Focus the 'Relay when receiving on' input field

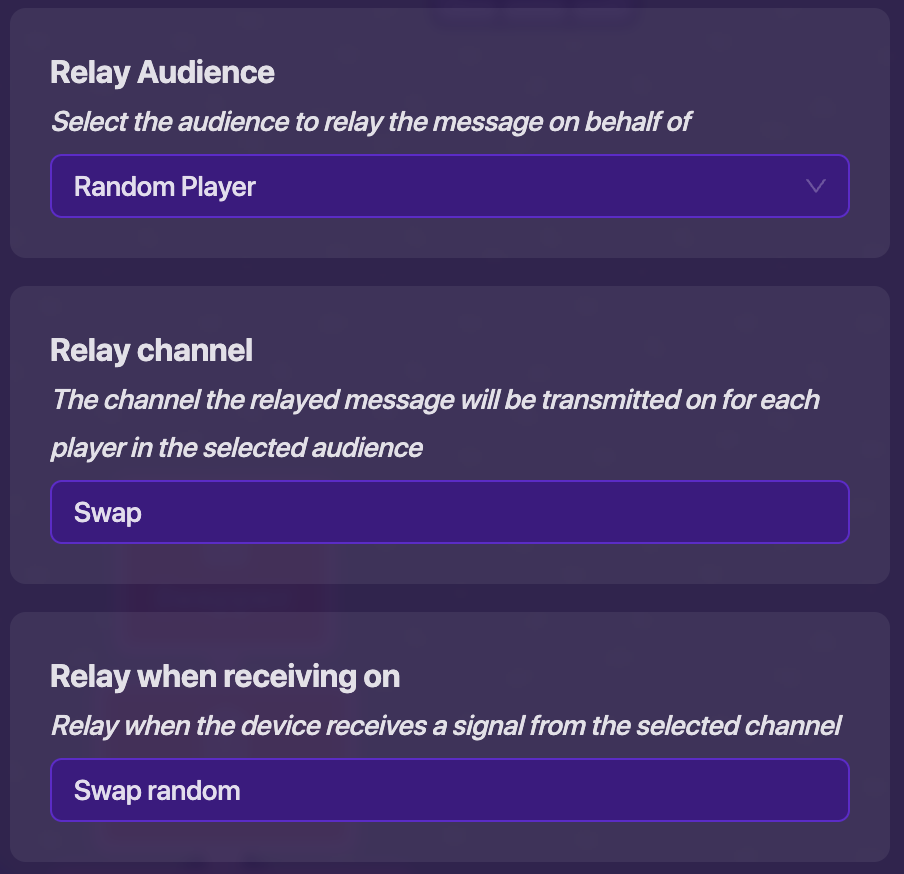pos(449,790)
